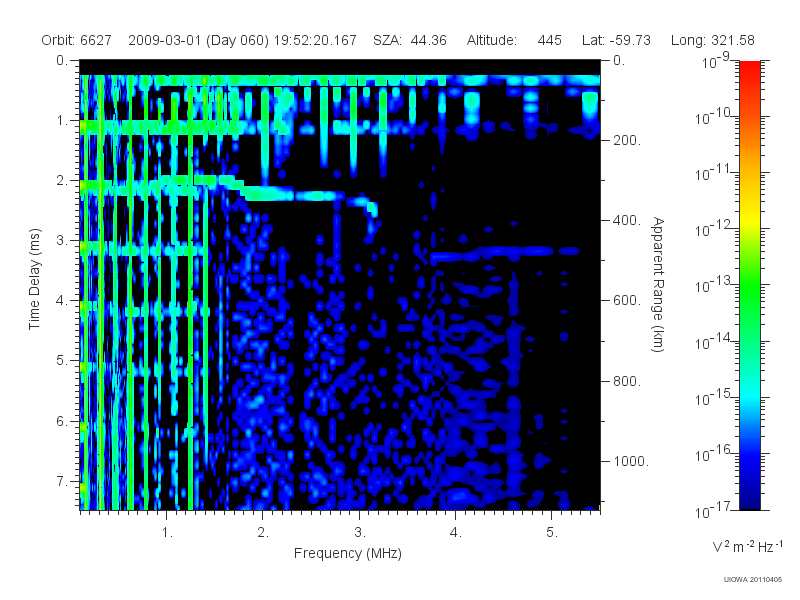Click the 'Orbit: 6627' header text
The width and height of the screenshot is (800, 600).
tap(77, 40)
